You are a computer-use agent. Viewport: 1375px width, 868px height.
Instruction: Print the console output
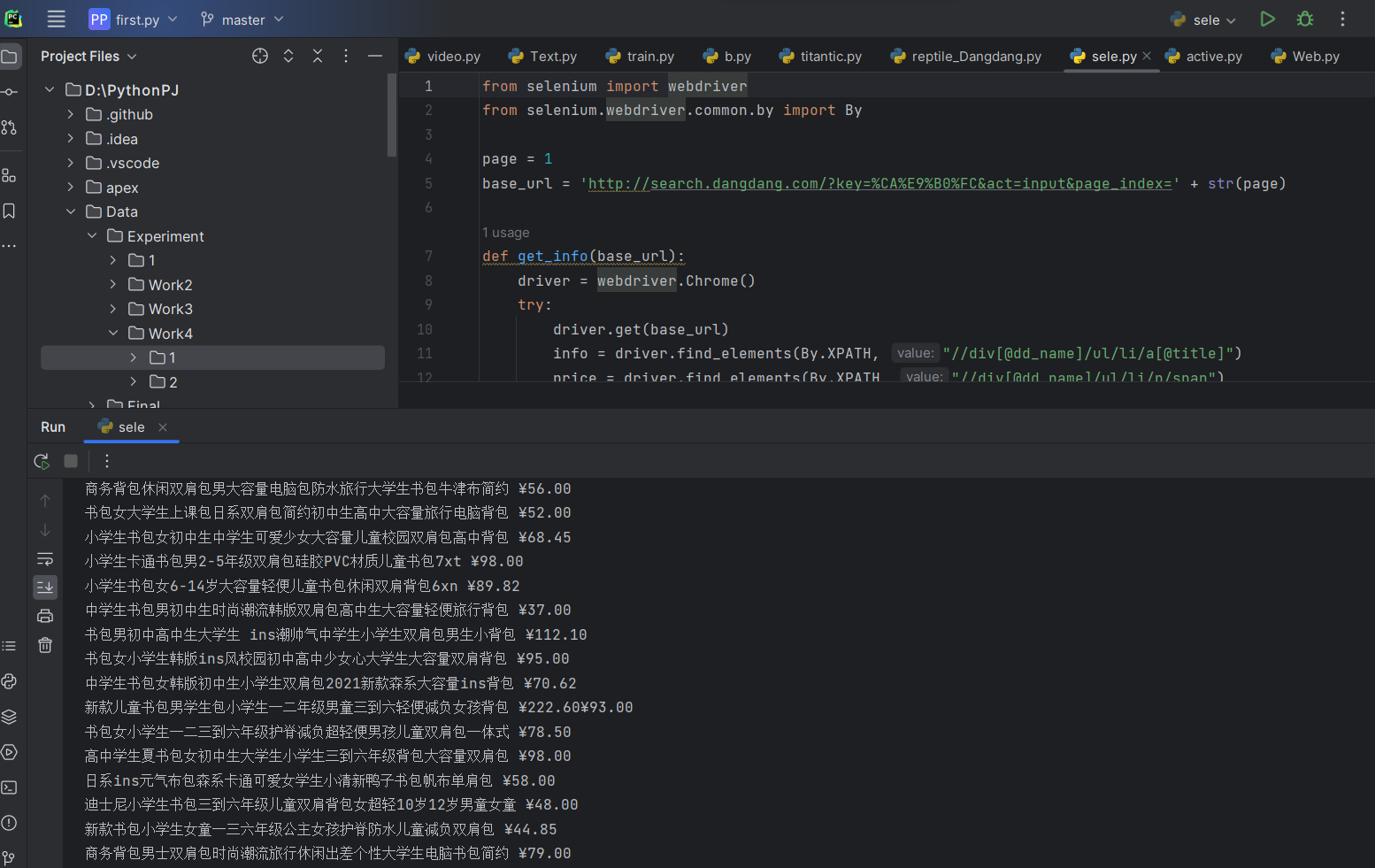45,616
